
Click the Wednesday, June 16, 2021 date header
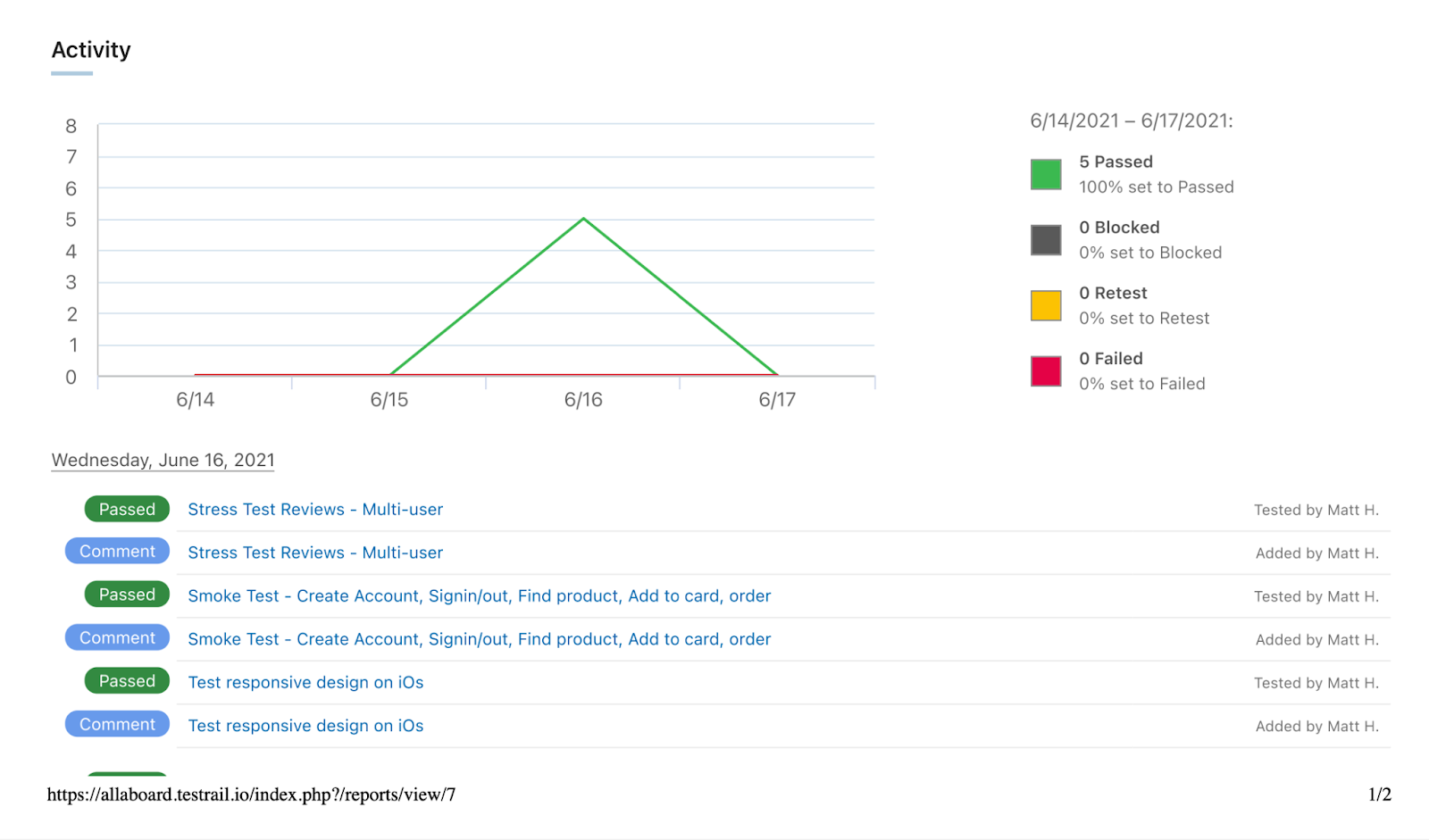coord(163,460)
